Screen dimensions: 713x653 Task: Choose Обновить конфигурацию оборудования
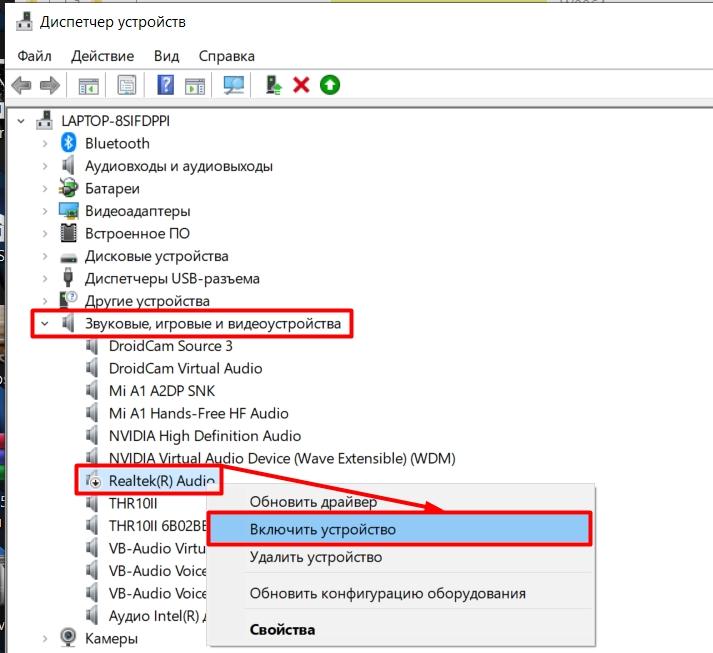tap(400, 593)
